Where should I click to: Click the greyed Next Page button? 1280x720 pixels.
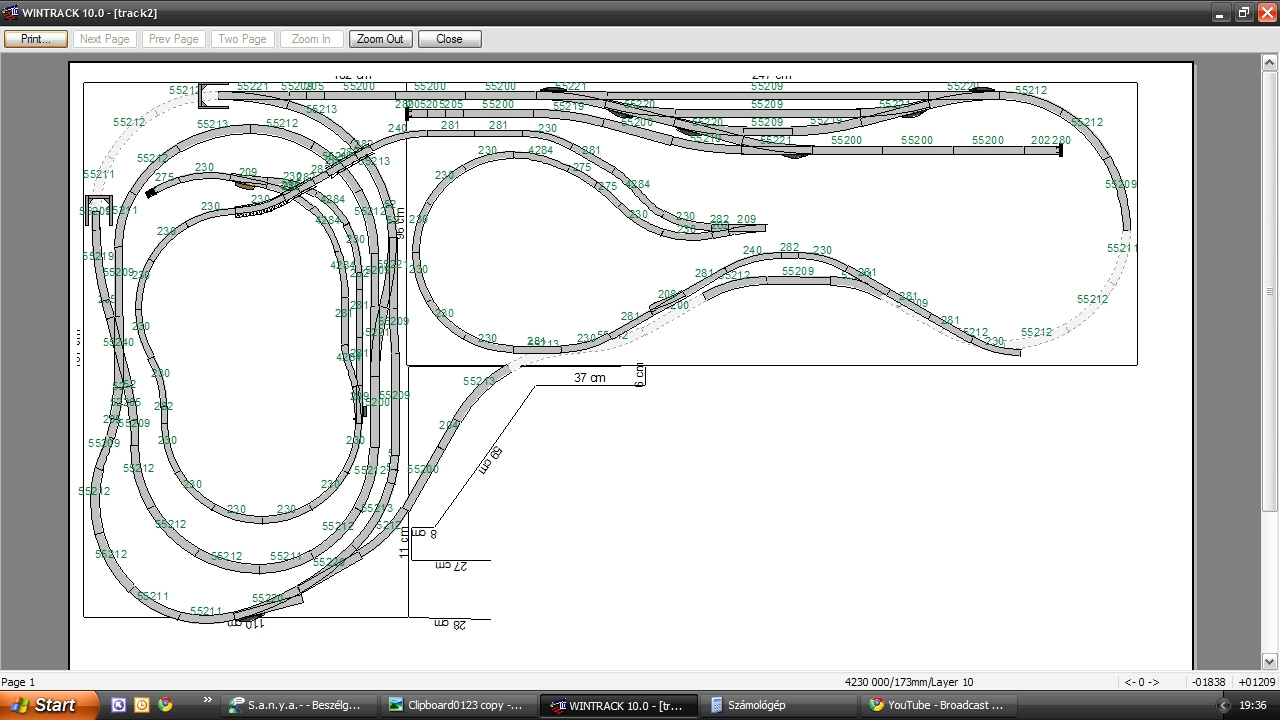(x=105, y=39)
